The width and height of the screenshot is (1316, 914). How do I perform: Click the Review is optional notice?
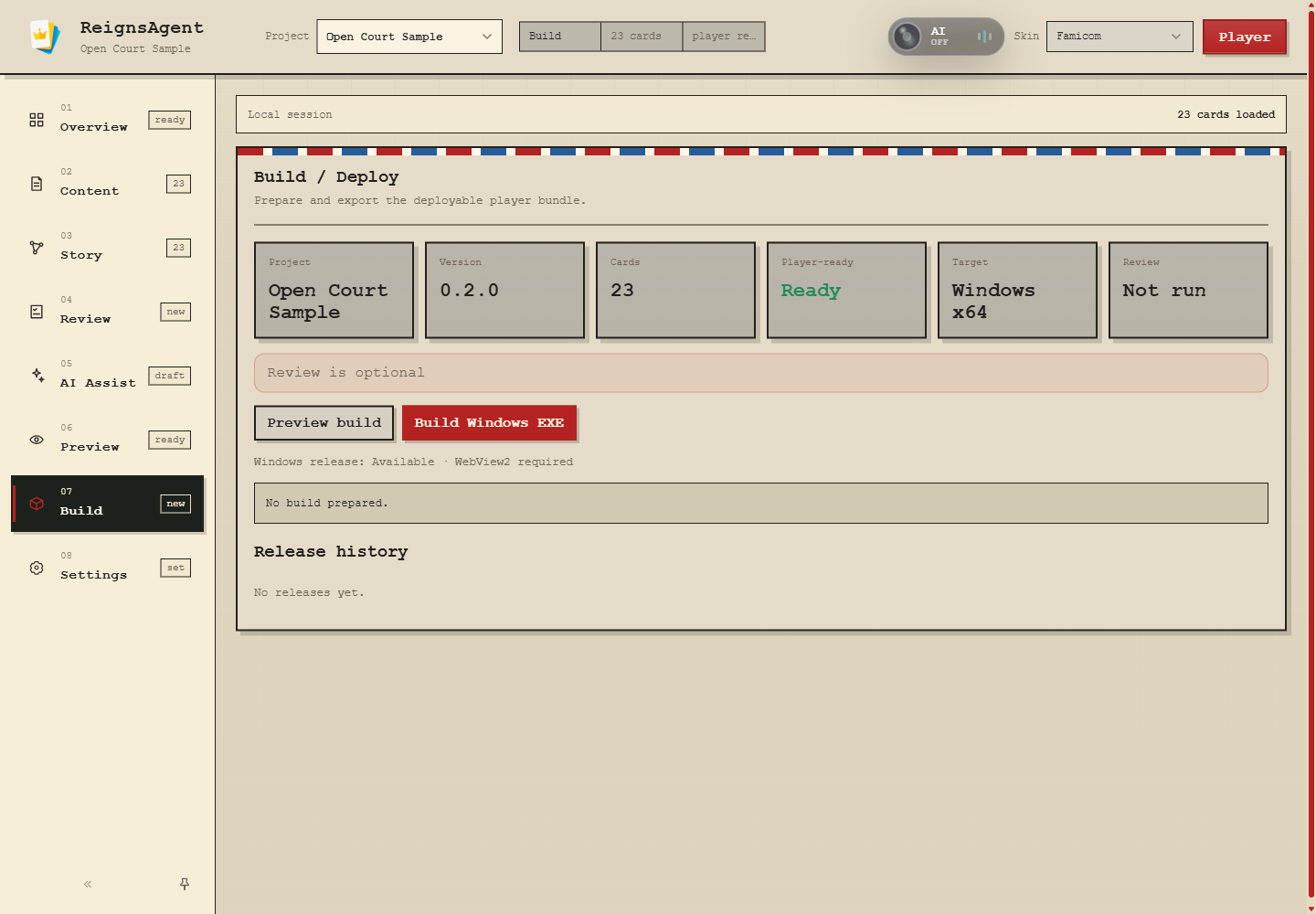pos(760,373)
